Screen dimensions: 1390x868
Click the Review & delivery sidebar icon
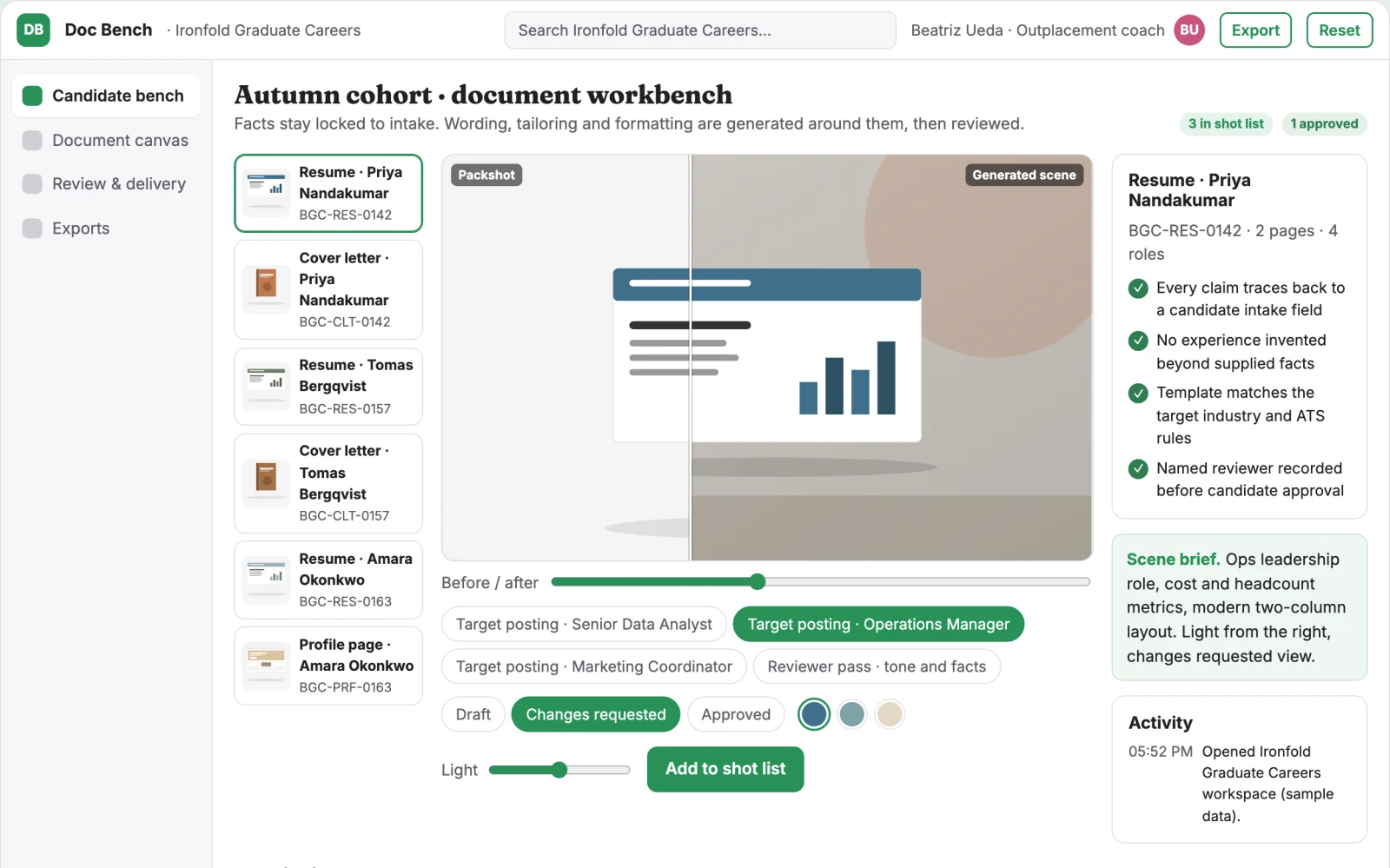(x=32, y=183)
